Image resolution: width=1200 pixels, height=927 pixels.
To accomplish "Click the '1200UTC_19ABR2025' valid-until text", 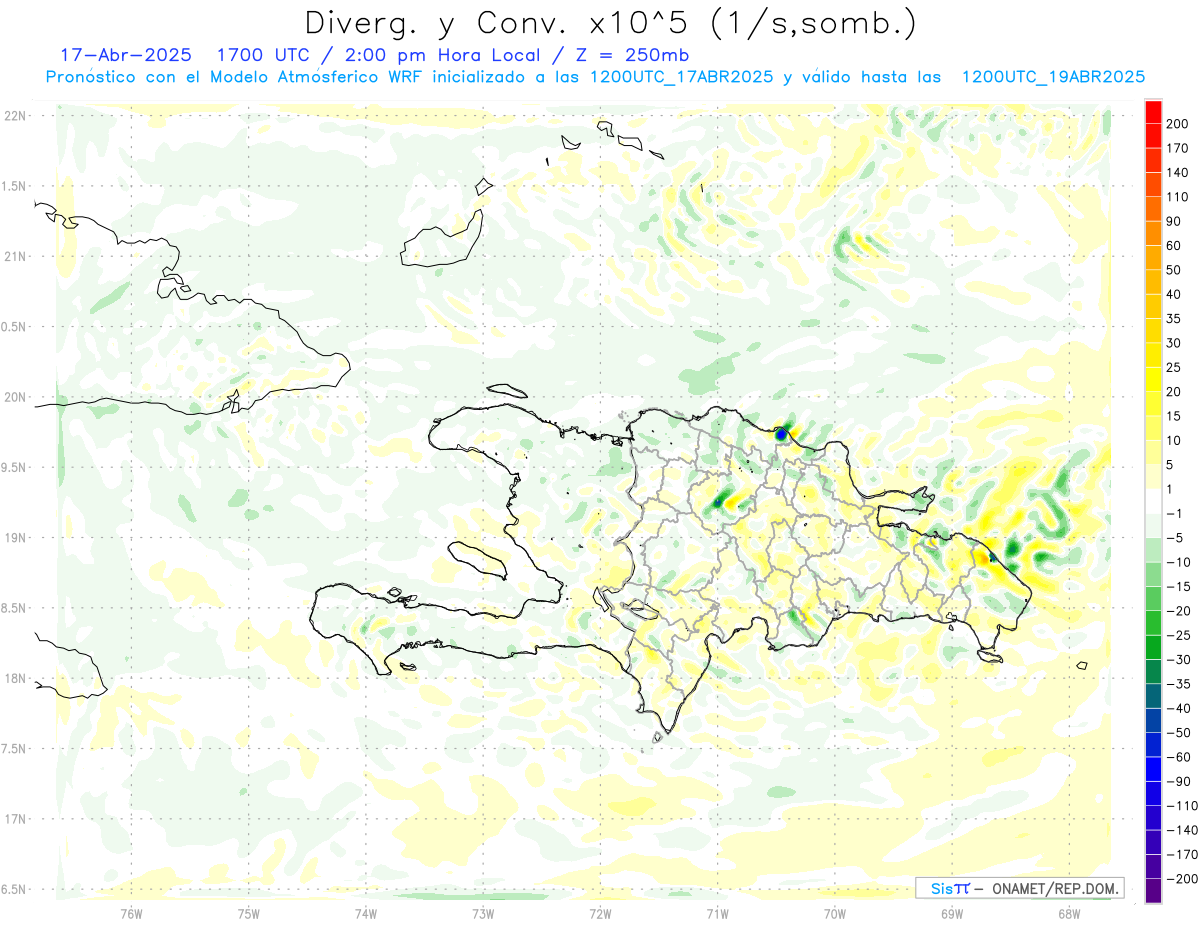I will point(1053,77).
